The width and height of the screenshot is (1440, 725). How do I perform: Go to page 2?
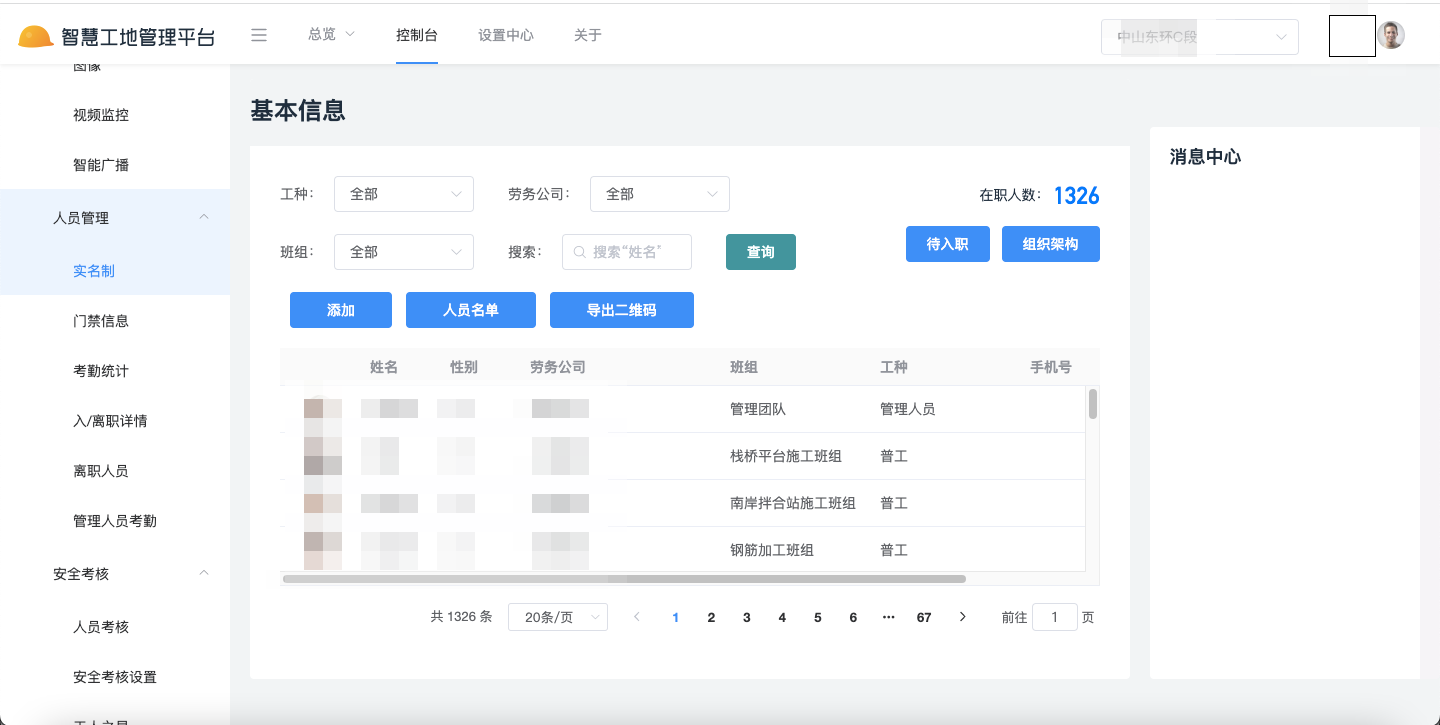tap(711, 617)
